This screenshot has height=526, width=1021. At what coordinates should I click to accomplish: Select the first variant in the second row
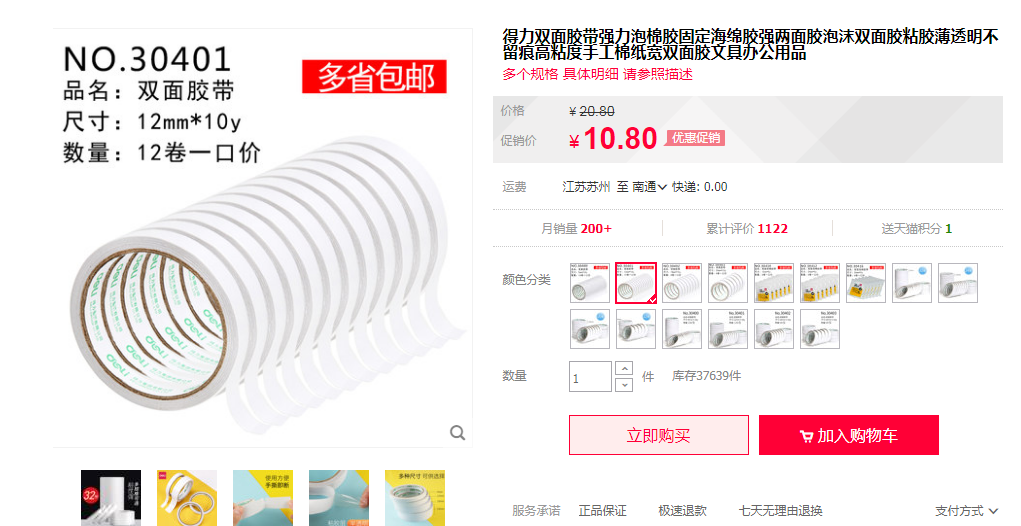(x=590, y=329)
